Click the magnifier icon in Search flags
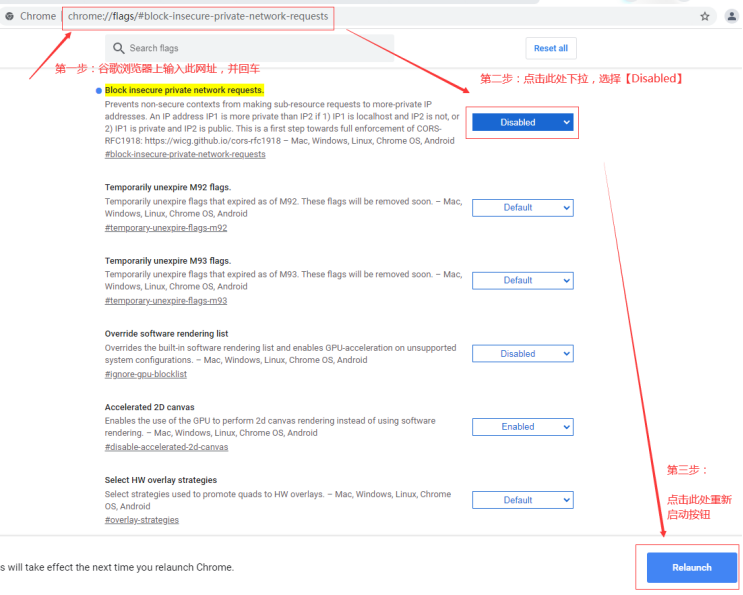This screenshot has width=743, height=595. click(x=119, y=48)
